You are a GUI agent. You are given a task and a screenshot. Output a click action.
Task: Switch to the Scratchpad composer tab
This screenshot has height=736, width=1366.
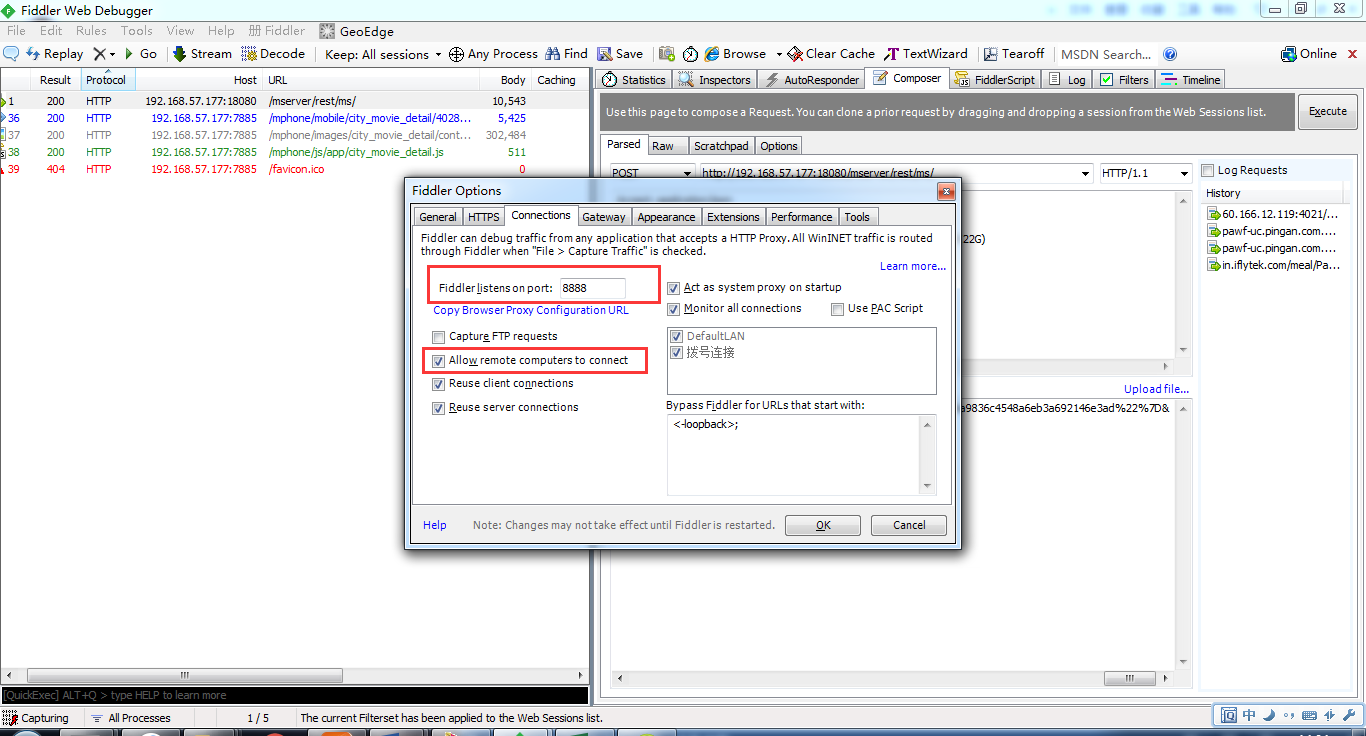720,146
